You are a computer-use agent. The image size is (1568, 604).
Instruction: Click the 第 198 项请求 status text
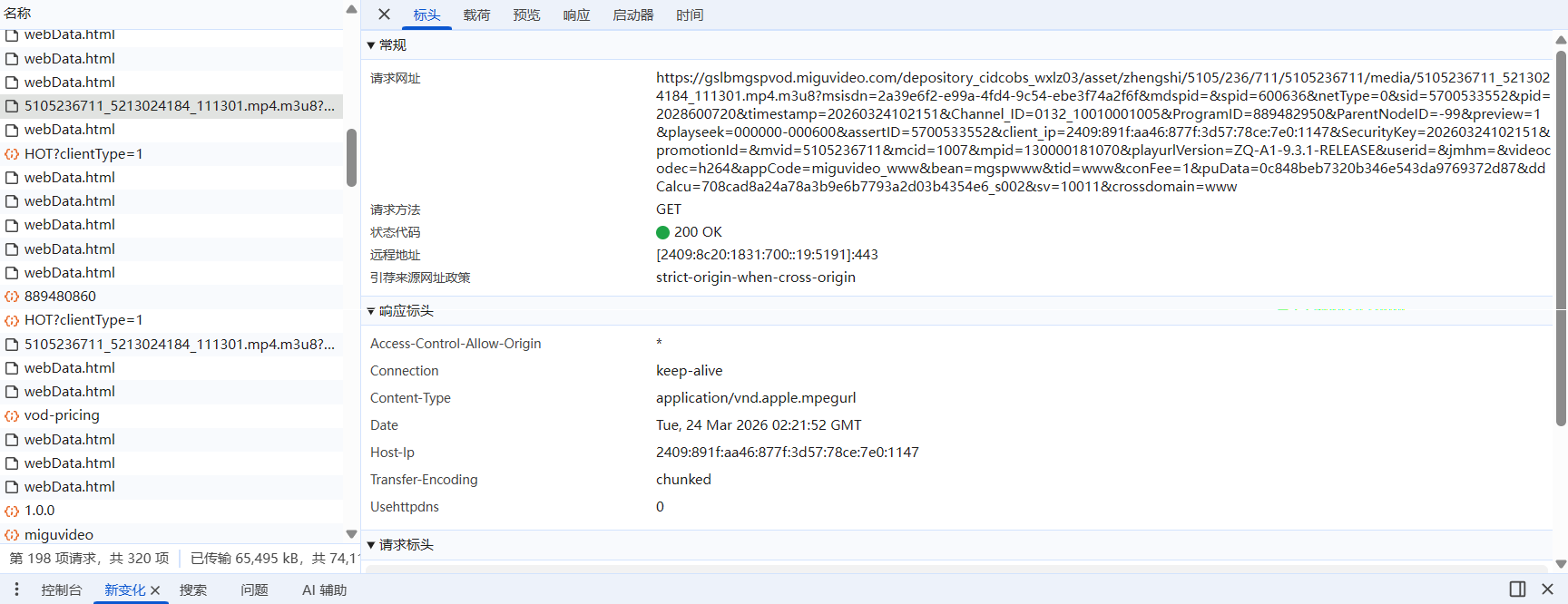[x=55, y=559]
